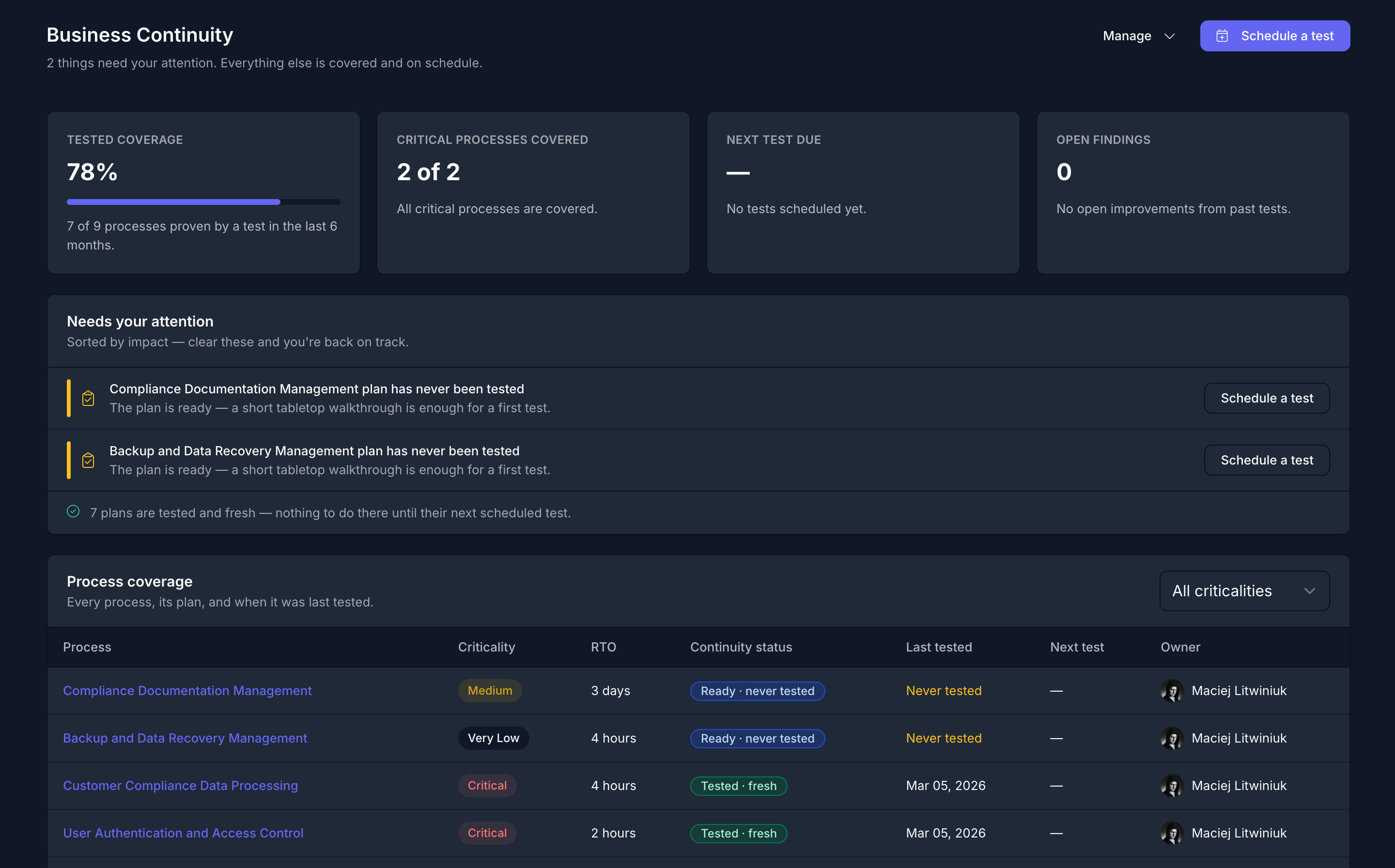Click the Critical badge for User Authentication row
Viewport: 1395px width, 868px height.
point(487,833)
